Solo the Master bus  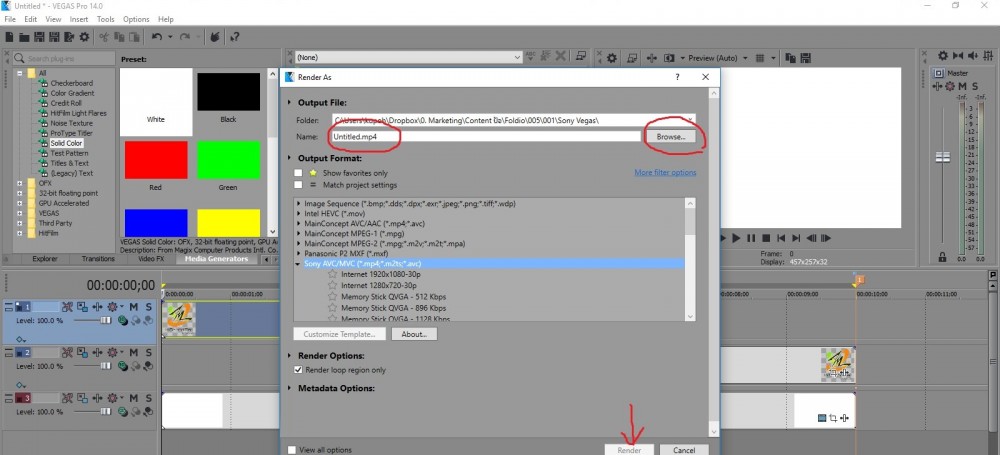click(x=976, y=86)
